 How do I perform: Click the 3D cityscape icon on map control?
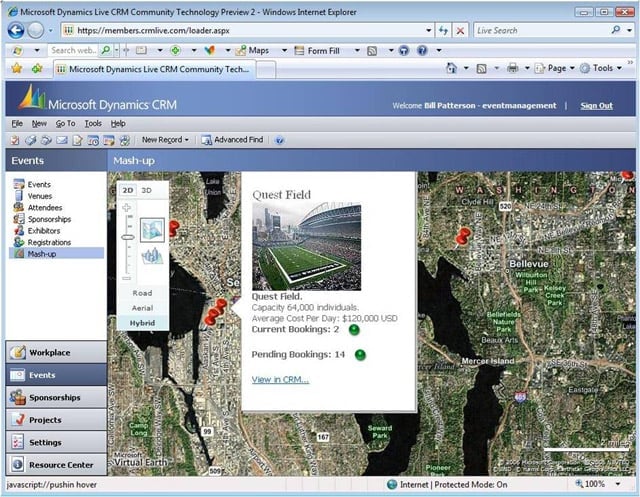152,256
